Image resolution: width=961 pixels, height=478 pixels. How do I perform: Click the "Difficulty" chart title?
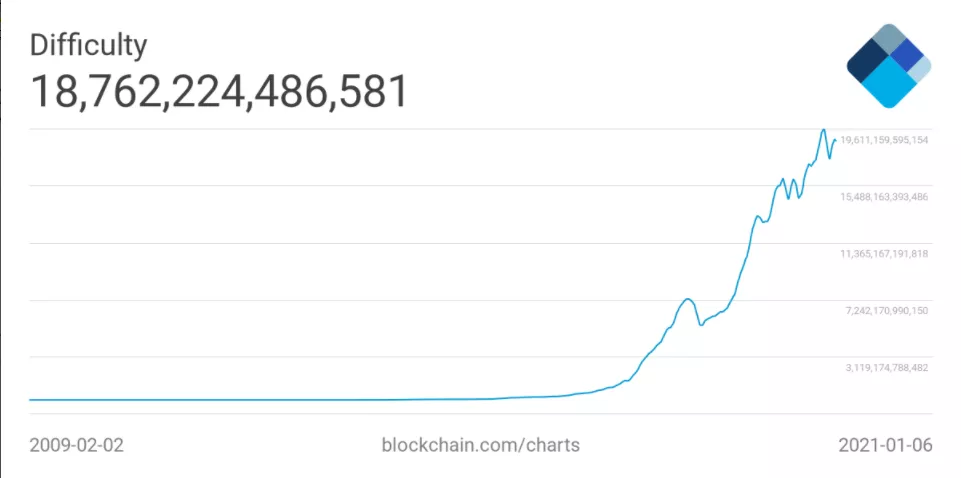pos(88,45)
